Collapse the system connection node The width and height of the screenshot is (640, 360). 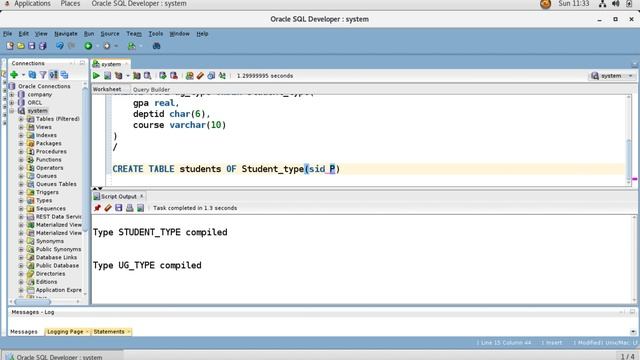(x=12, y=111)
